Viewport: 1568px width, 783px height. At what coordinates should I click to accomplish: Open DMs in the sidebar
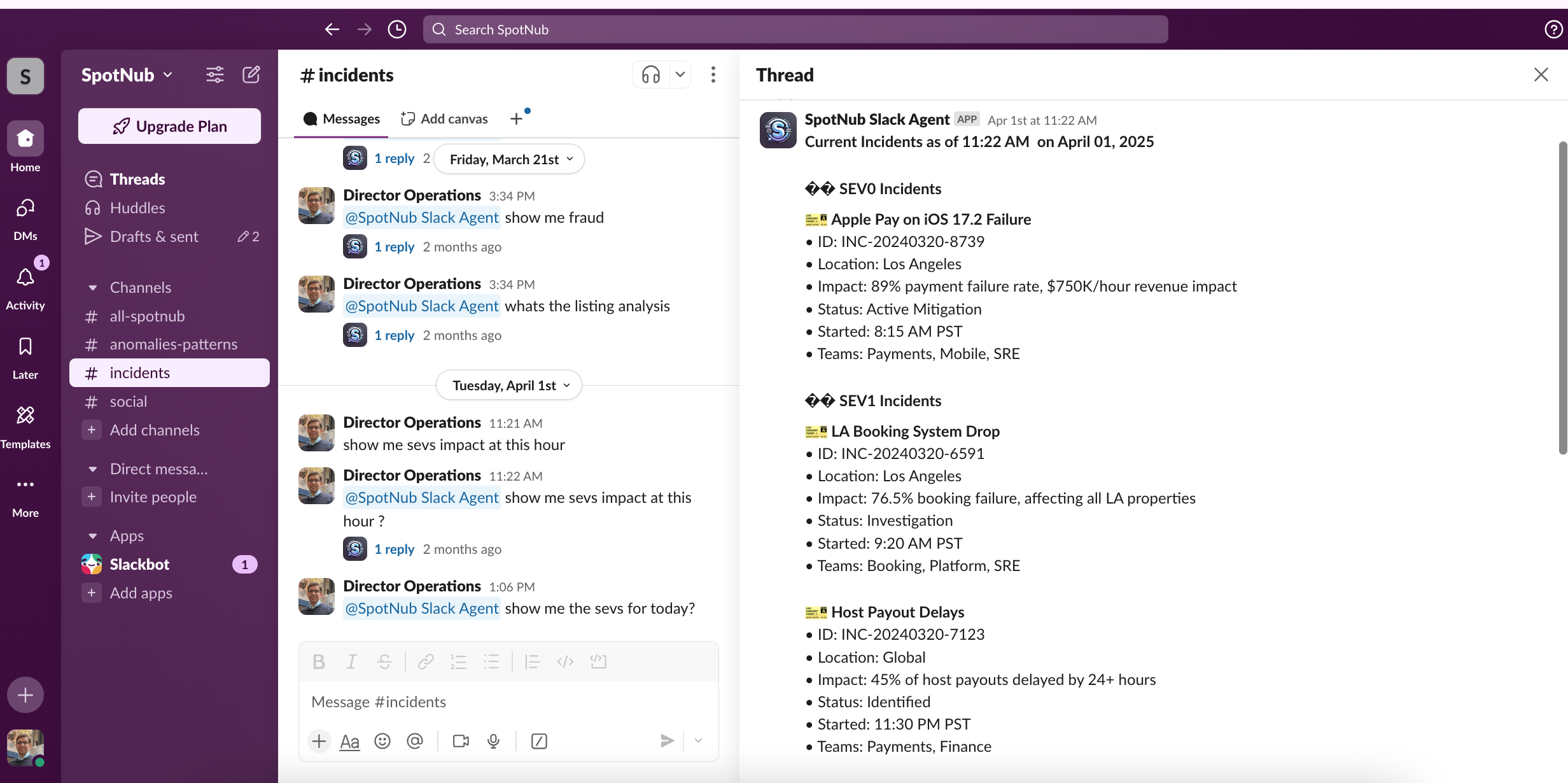[x=25, y=218]
